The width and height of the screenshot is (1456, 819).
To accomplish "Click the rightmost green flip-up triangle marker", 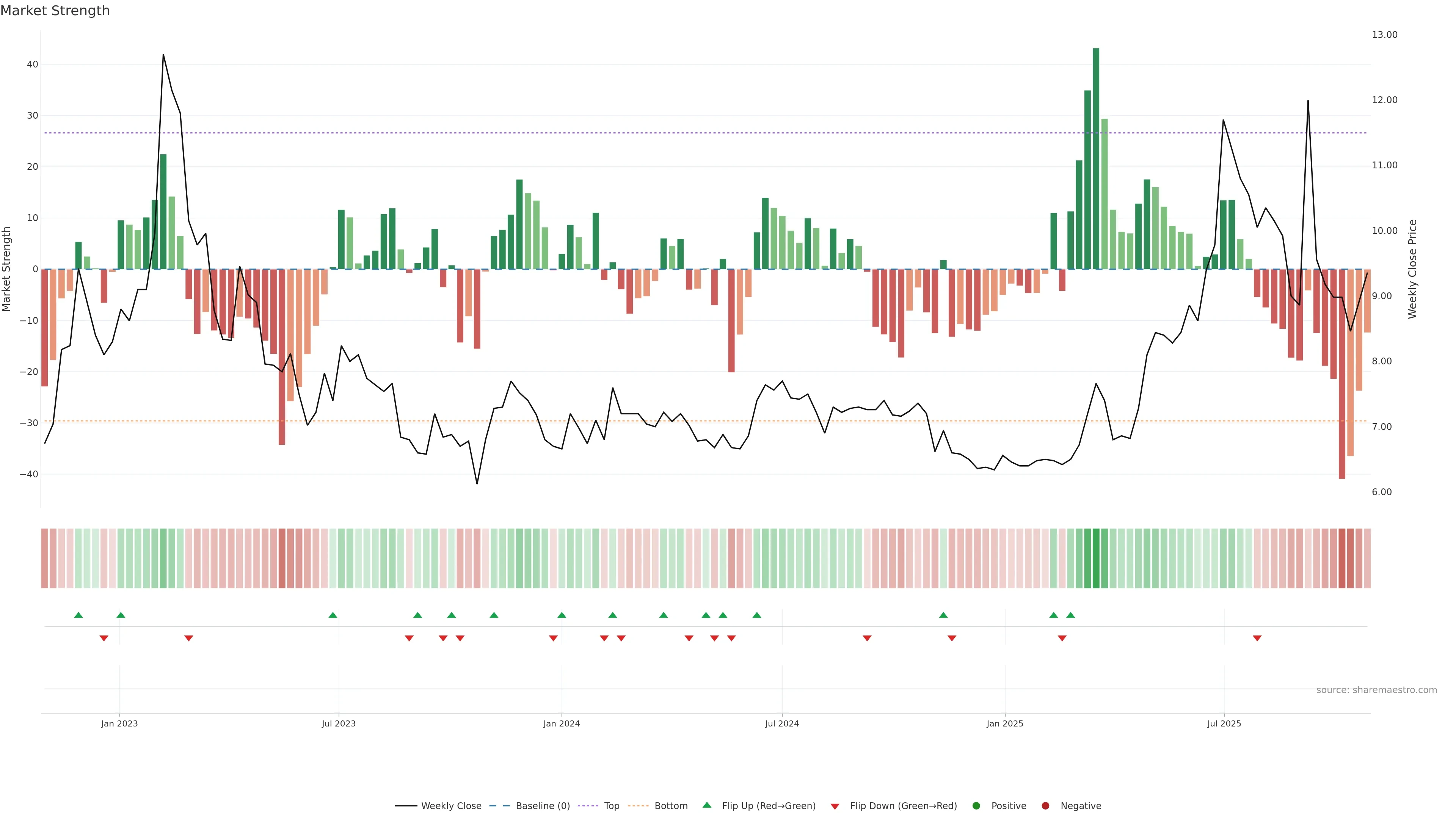I will click(x=1070, y=615).
